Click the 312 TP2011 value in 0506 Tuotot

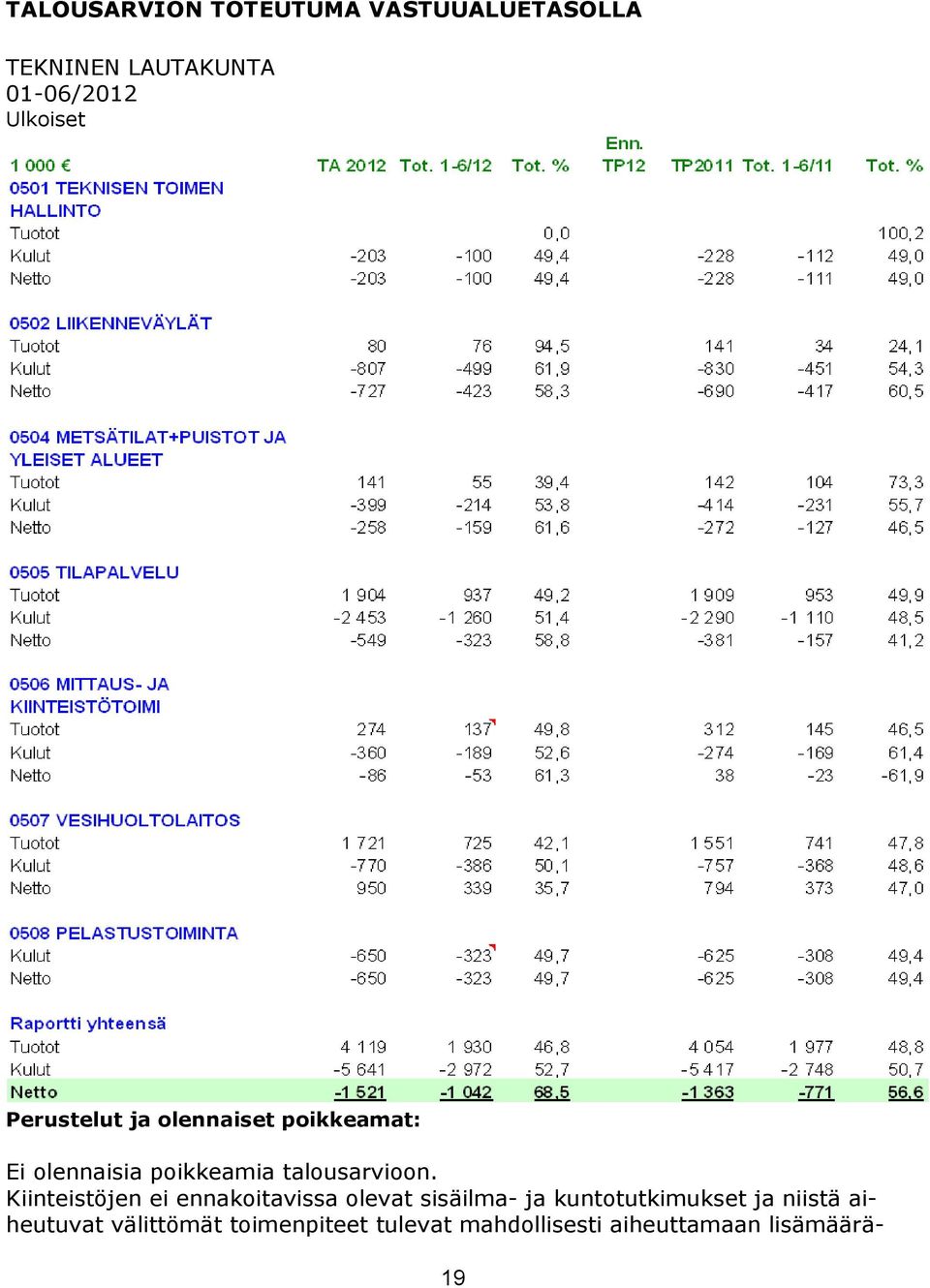point(720,729)
